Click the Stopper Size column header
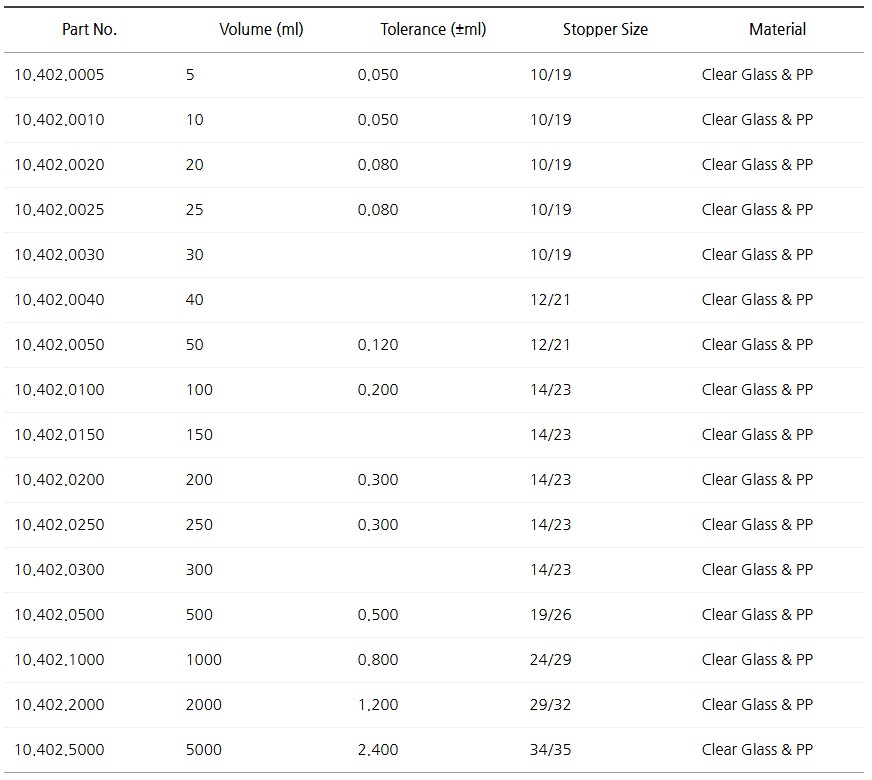Screen dimensions: 872x780 [605, 29]
